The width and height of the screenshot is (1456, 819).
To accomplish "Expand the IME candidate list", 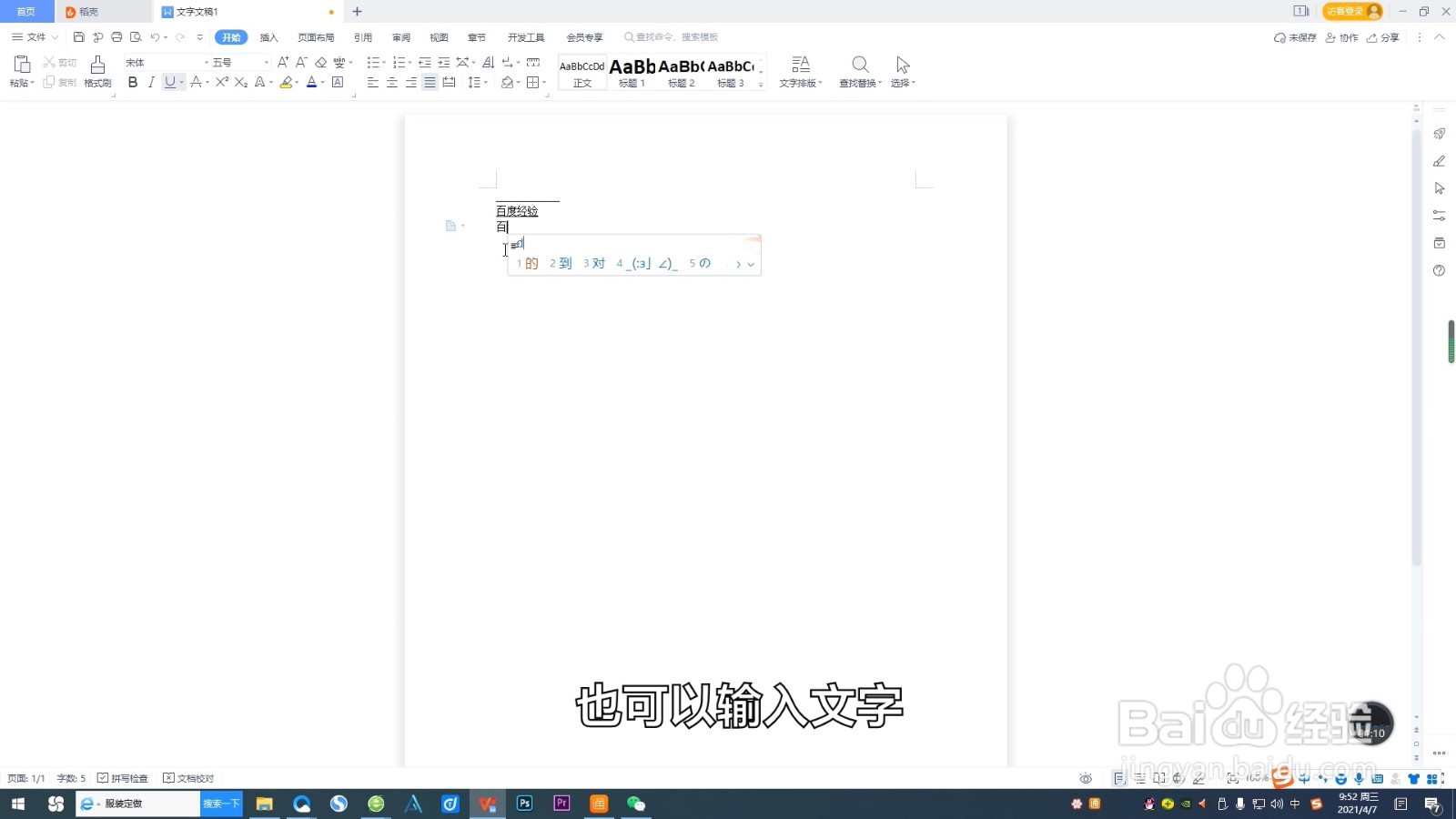I will pyautogui.click(x=751, y=264).
